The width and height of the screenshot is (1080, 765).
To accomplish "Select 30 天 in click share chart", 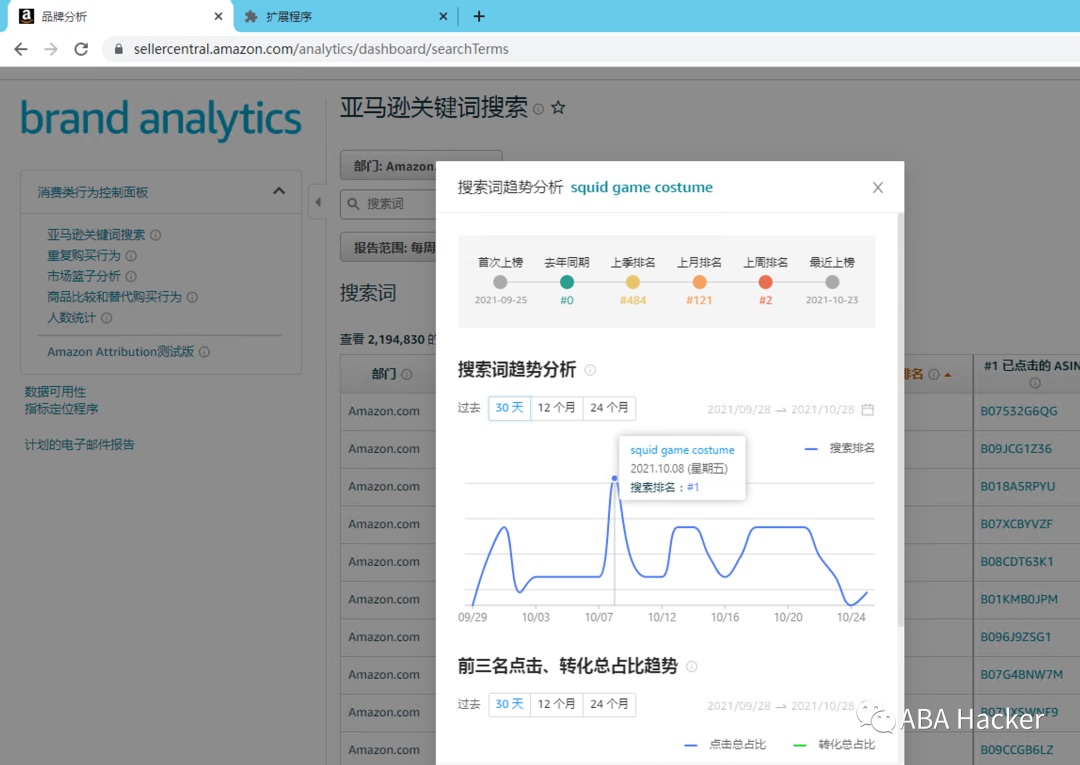I will coord(509,704).
